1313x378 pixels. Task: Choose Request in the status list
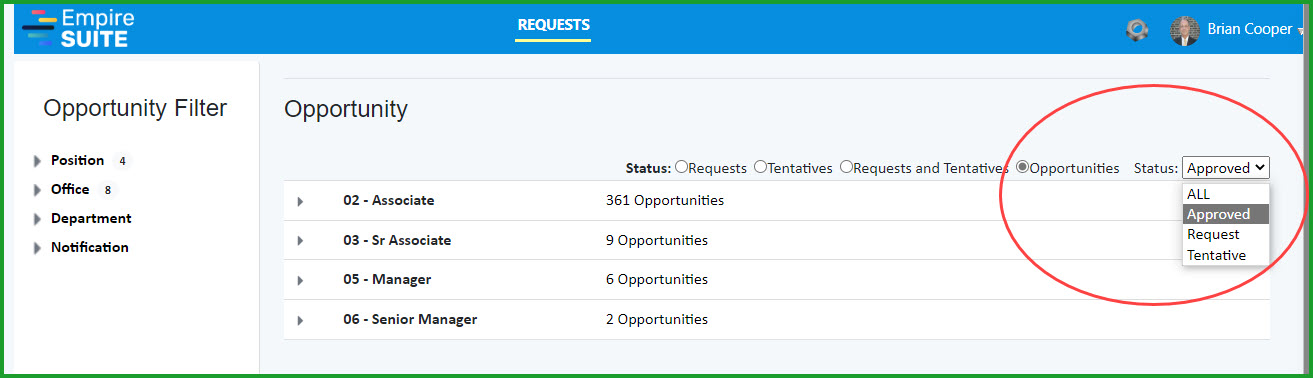tap(1226, 234)
